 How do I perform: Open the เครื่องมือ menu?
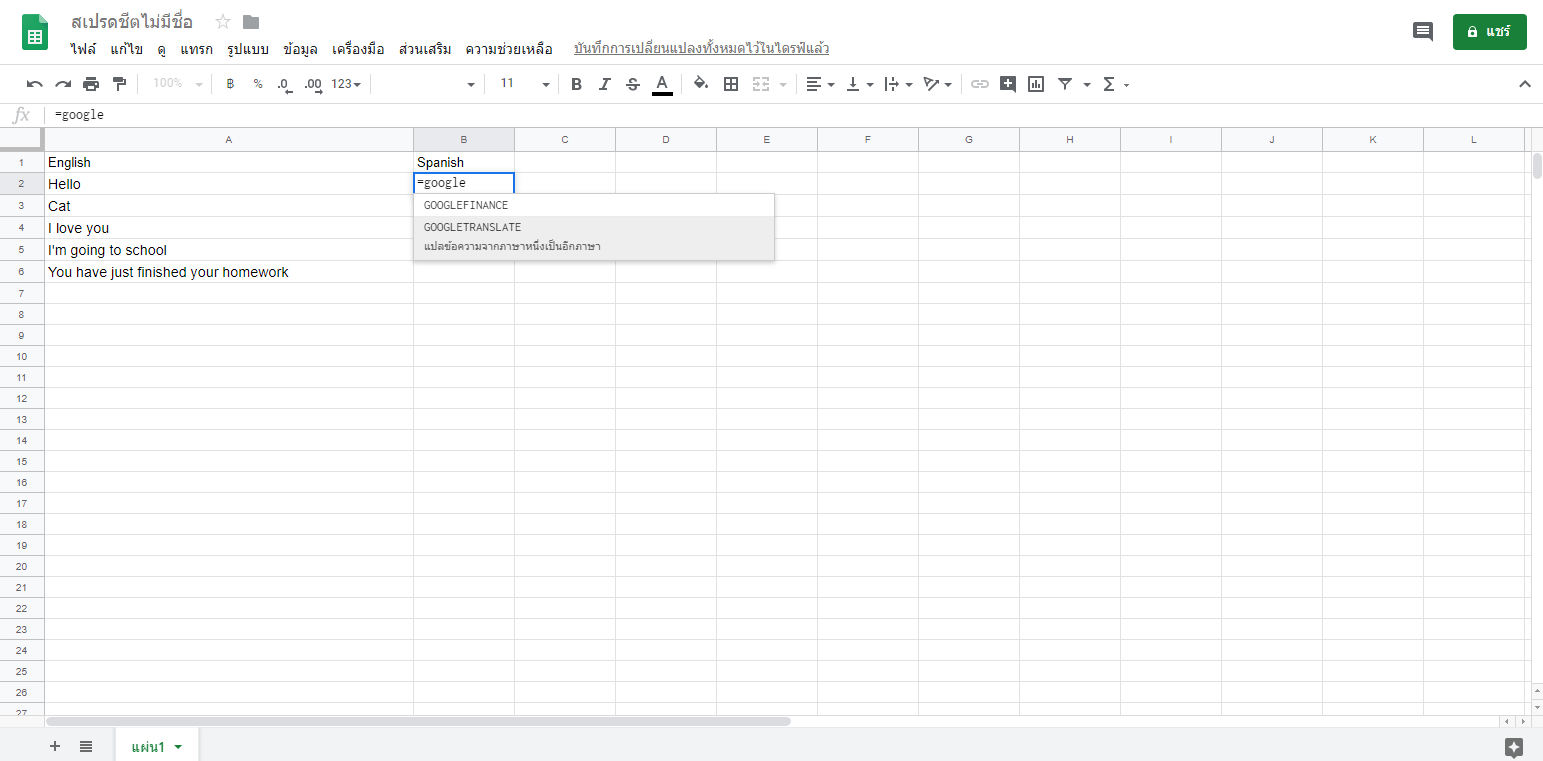coord(358,48)
